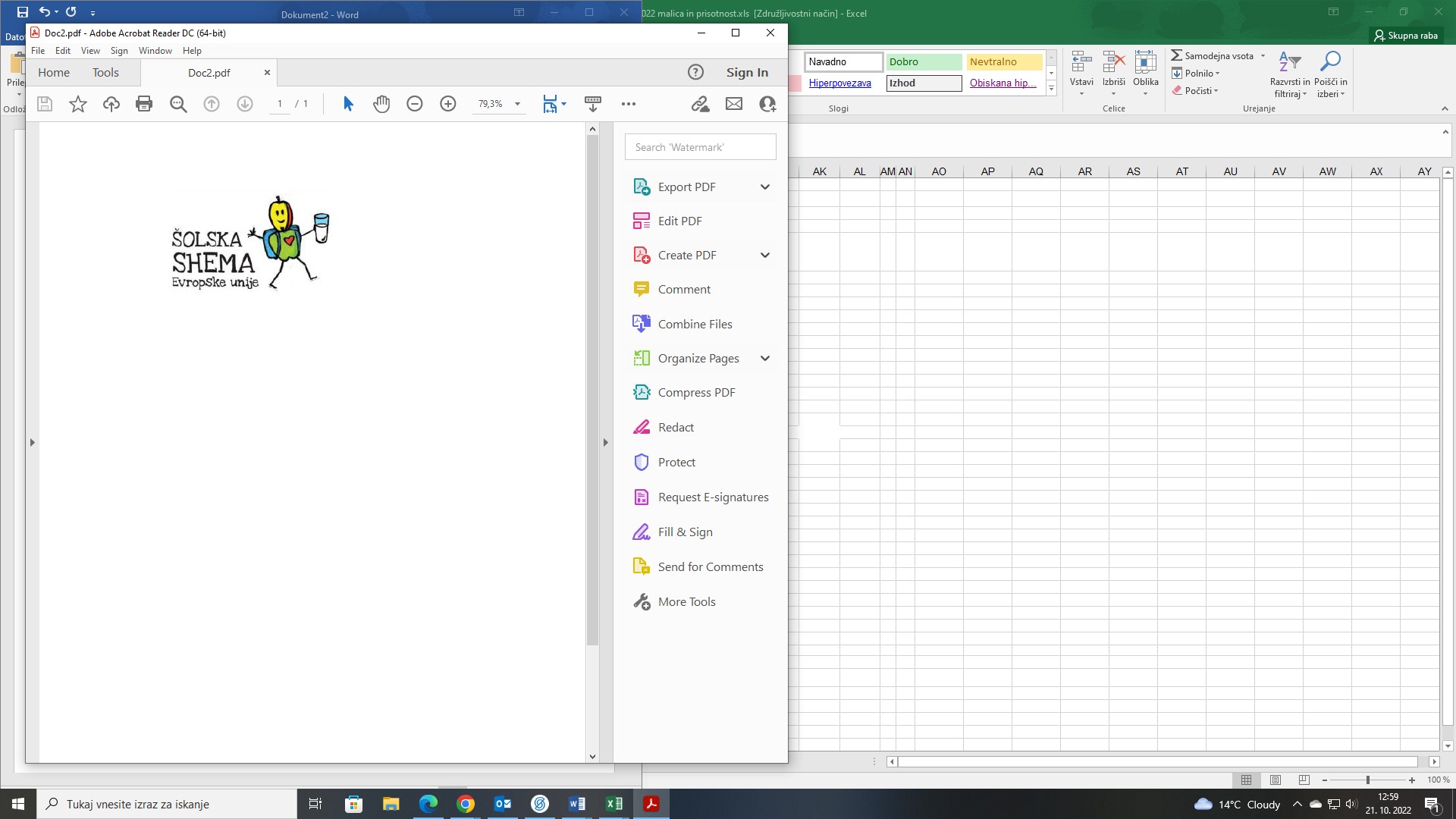This screenshot has height=819, width=1456.
Task: Click the page number field in Acrobat
Action: coord(280,104)
